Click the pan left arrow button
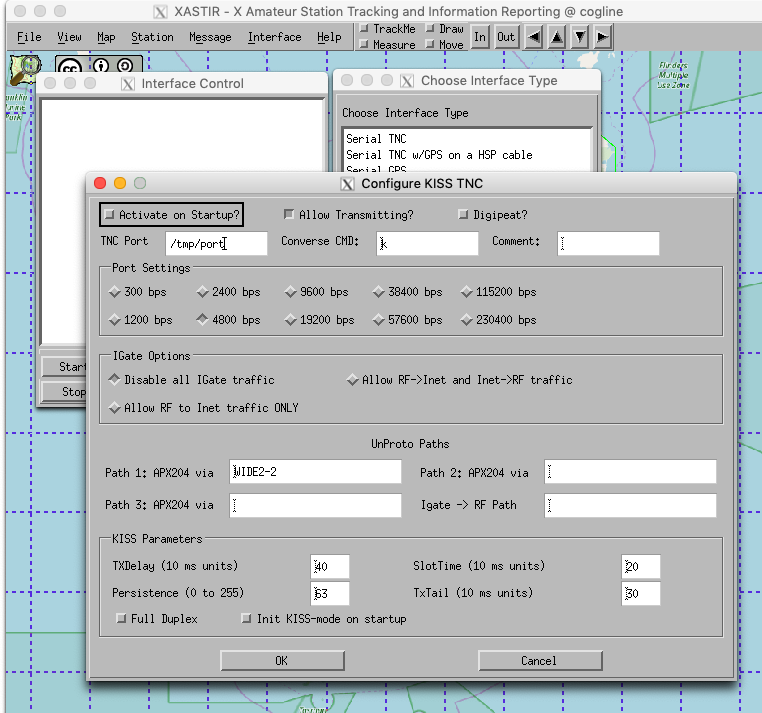The width and height of the screenshot is (762, 713). pyautogui.click(x=534, y=37)
